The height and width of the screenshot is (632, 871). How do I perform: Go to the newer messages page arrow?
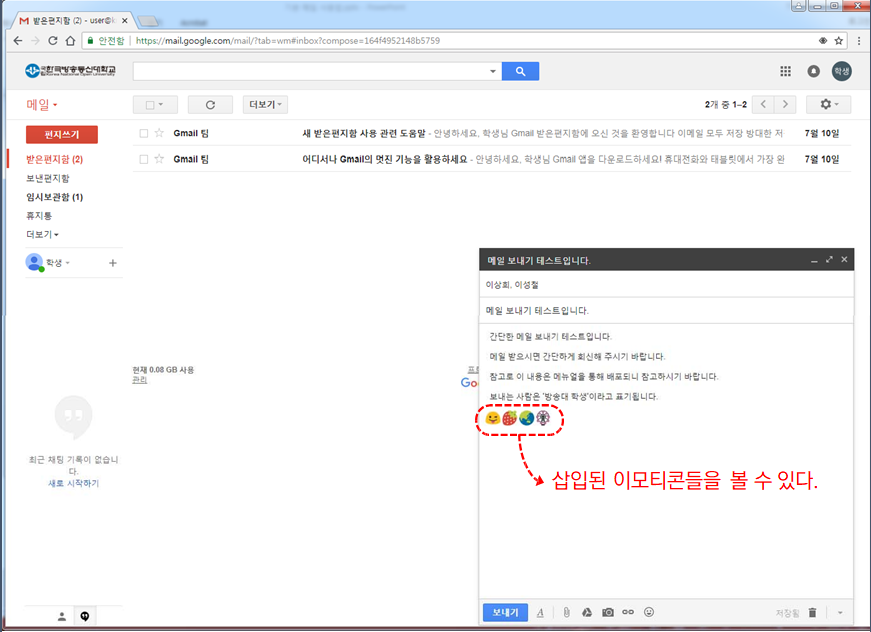[x=763, y=104]
